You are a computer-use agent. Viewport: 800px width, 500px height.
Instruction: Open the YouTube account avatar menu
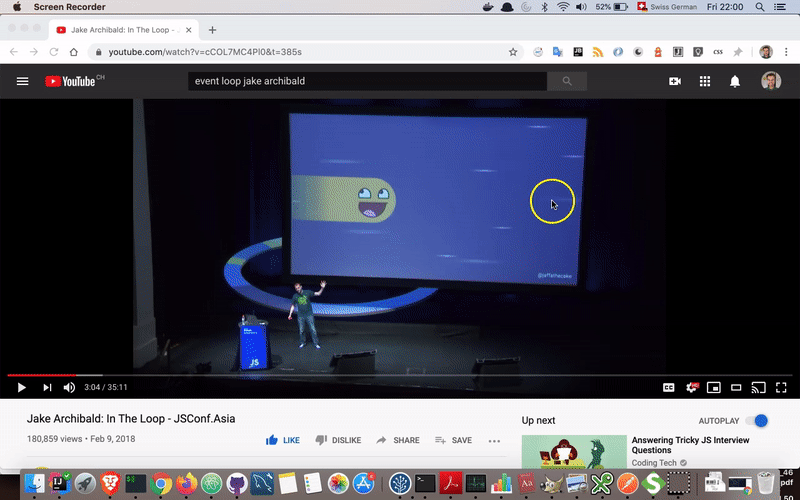click(x=771, y=81)
